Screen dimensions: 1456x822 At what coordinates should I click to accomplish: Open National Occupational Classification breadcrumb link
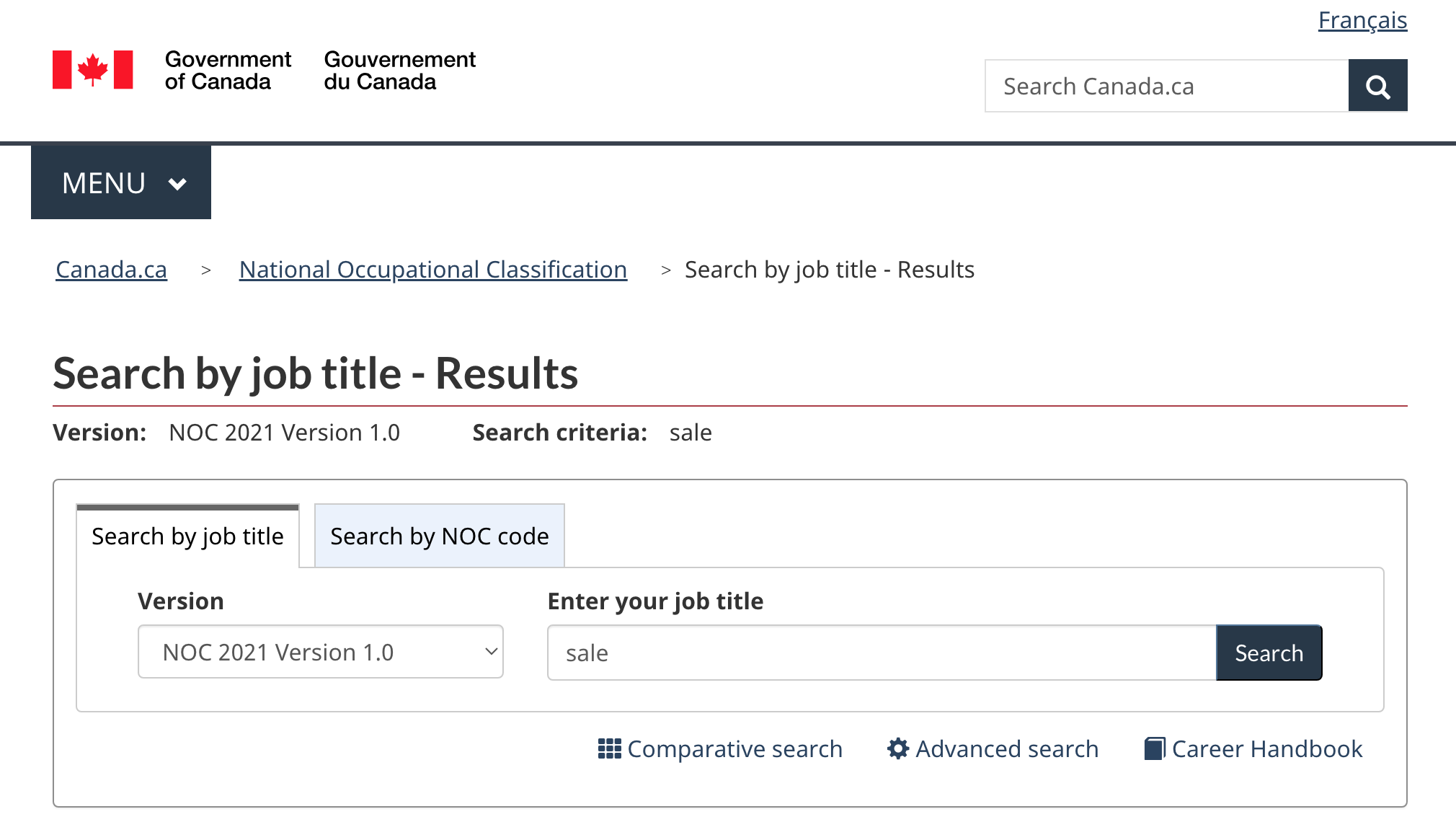click(x=433, y=270)
